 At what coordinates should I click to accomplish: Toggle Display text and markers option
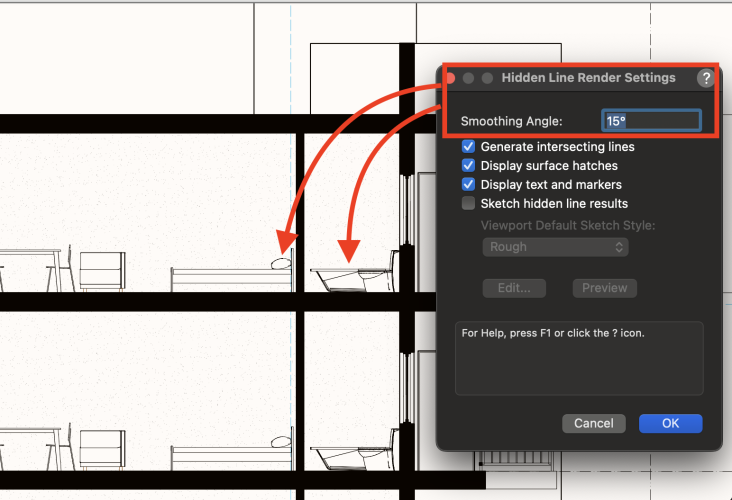click(x=468, y=185)
